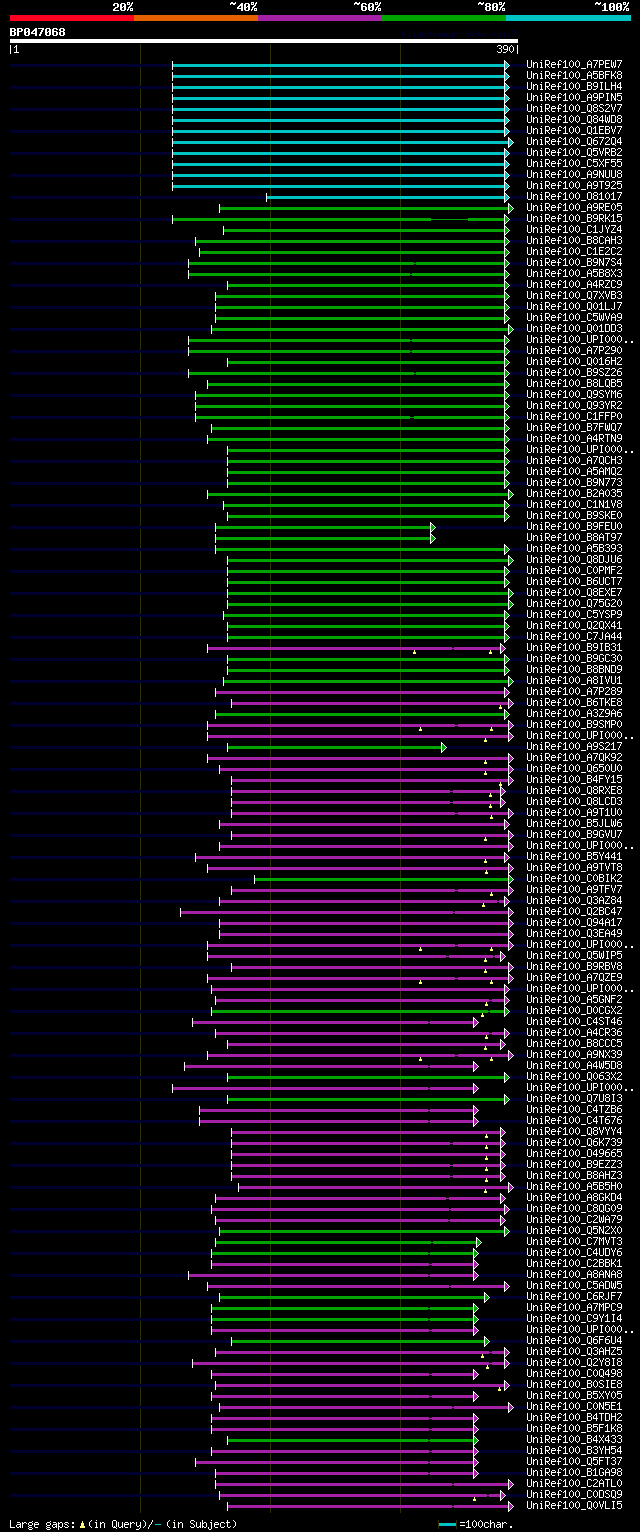Click the UniRef100_Q01DD3 label
Image resolution: width=640 pixels, height=1532 pixels.
[x=574, y=328]
